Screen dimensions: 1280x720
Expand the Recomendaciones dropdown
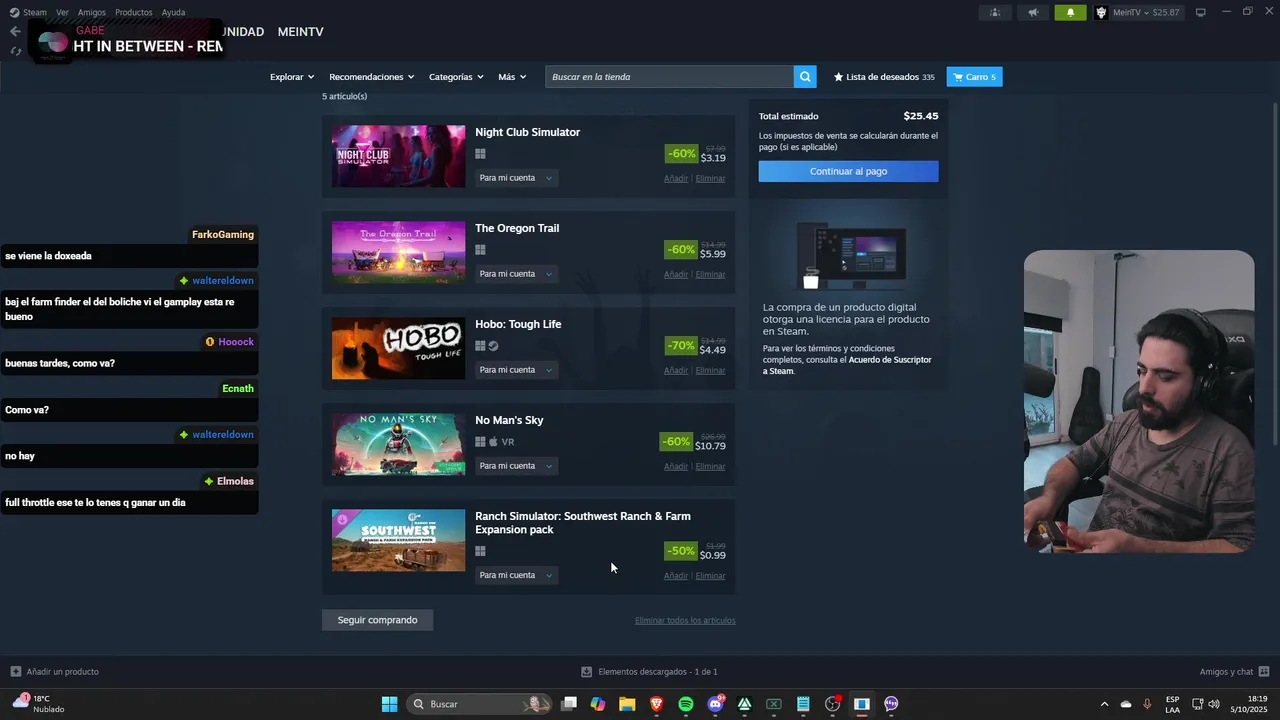point(371,77)
